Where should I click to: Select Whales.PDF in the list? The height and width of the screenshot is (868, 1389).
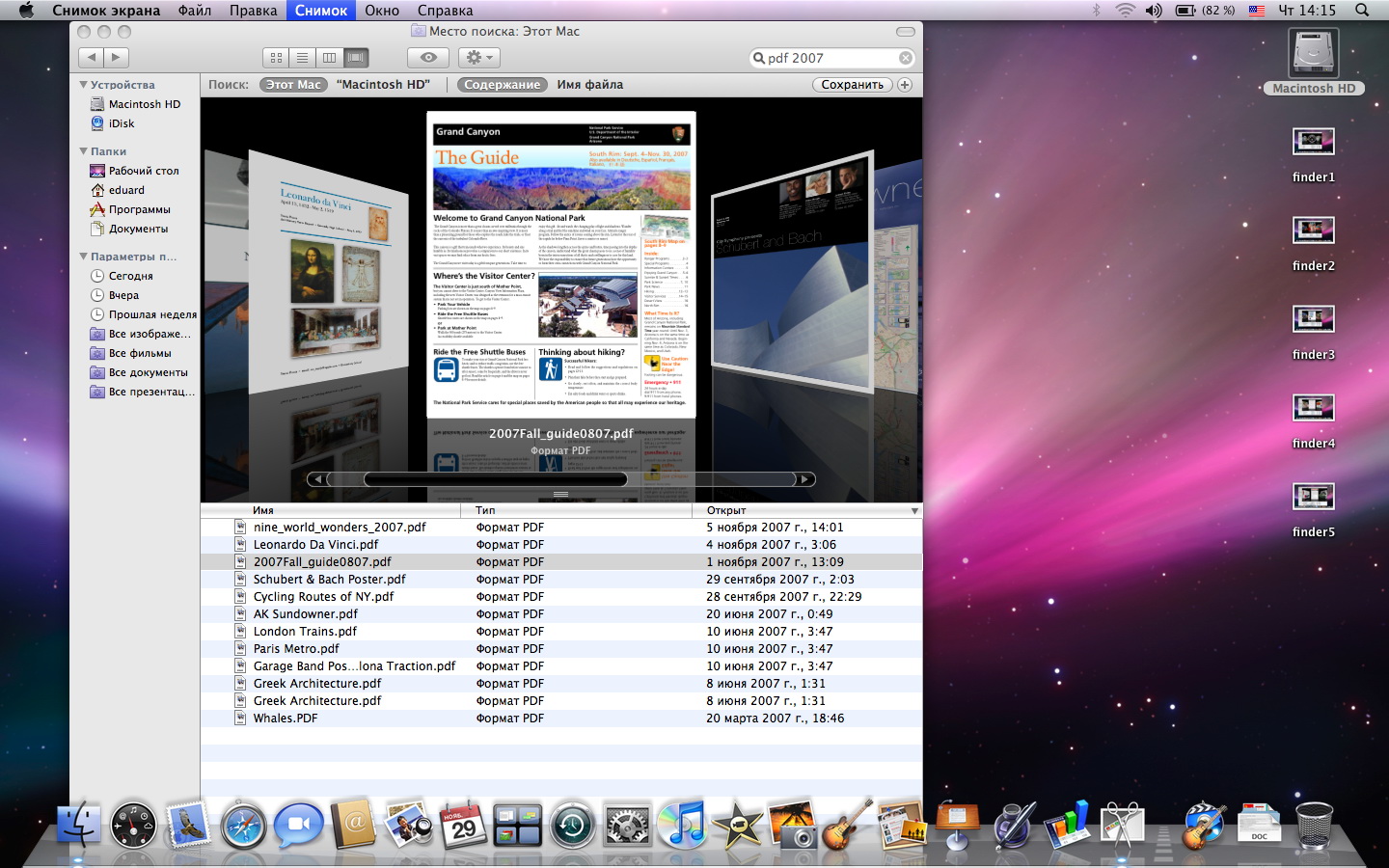(561, 719)
